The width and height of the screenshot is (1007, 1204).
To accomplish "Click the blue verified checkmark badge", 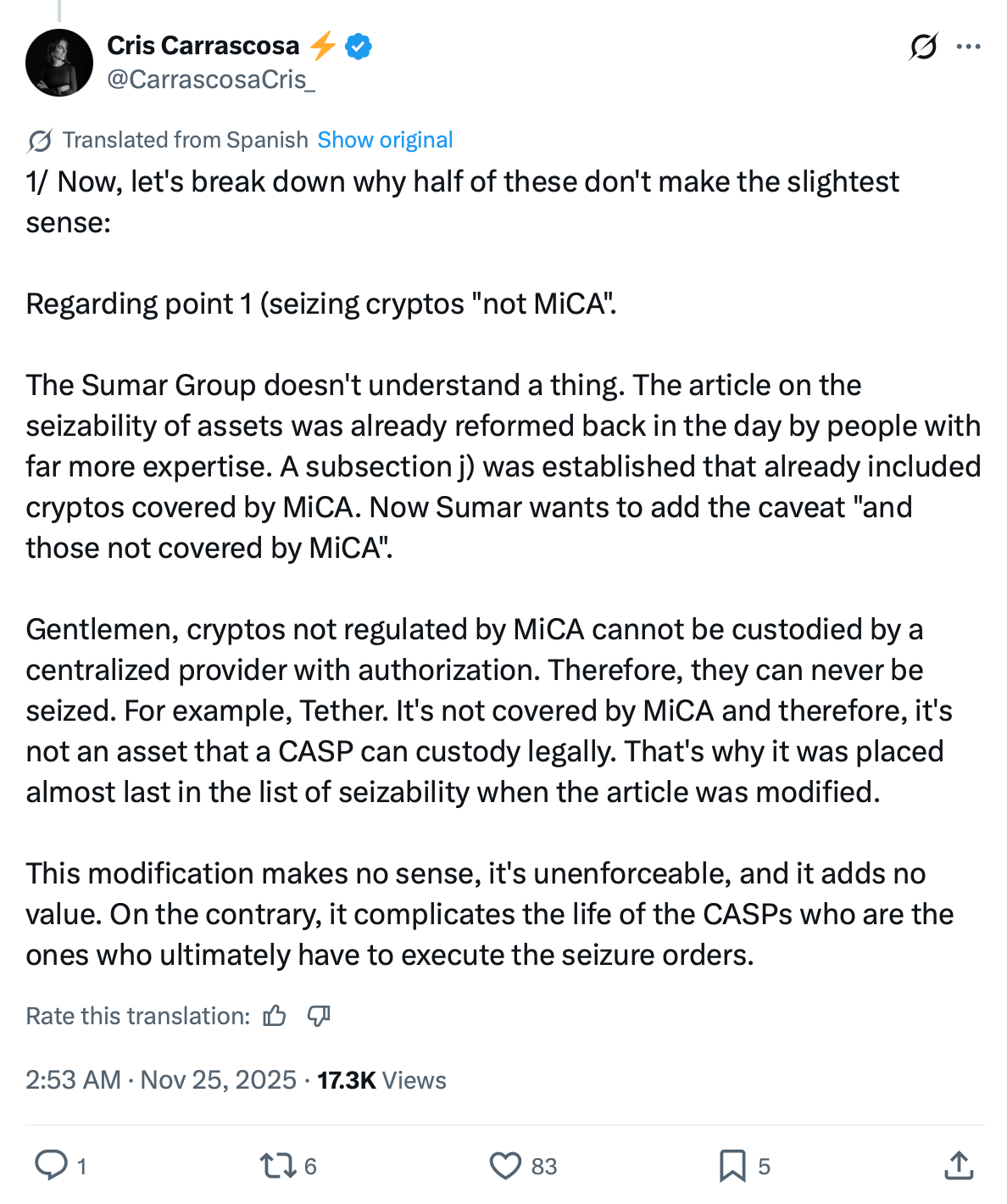I will pos(359,46).
